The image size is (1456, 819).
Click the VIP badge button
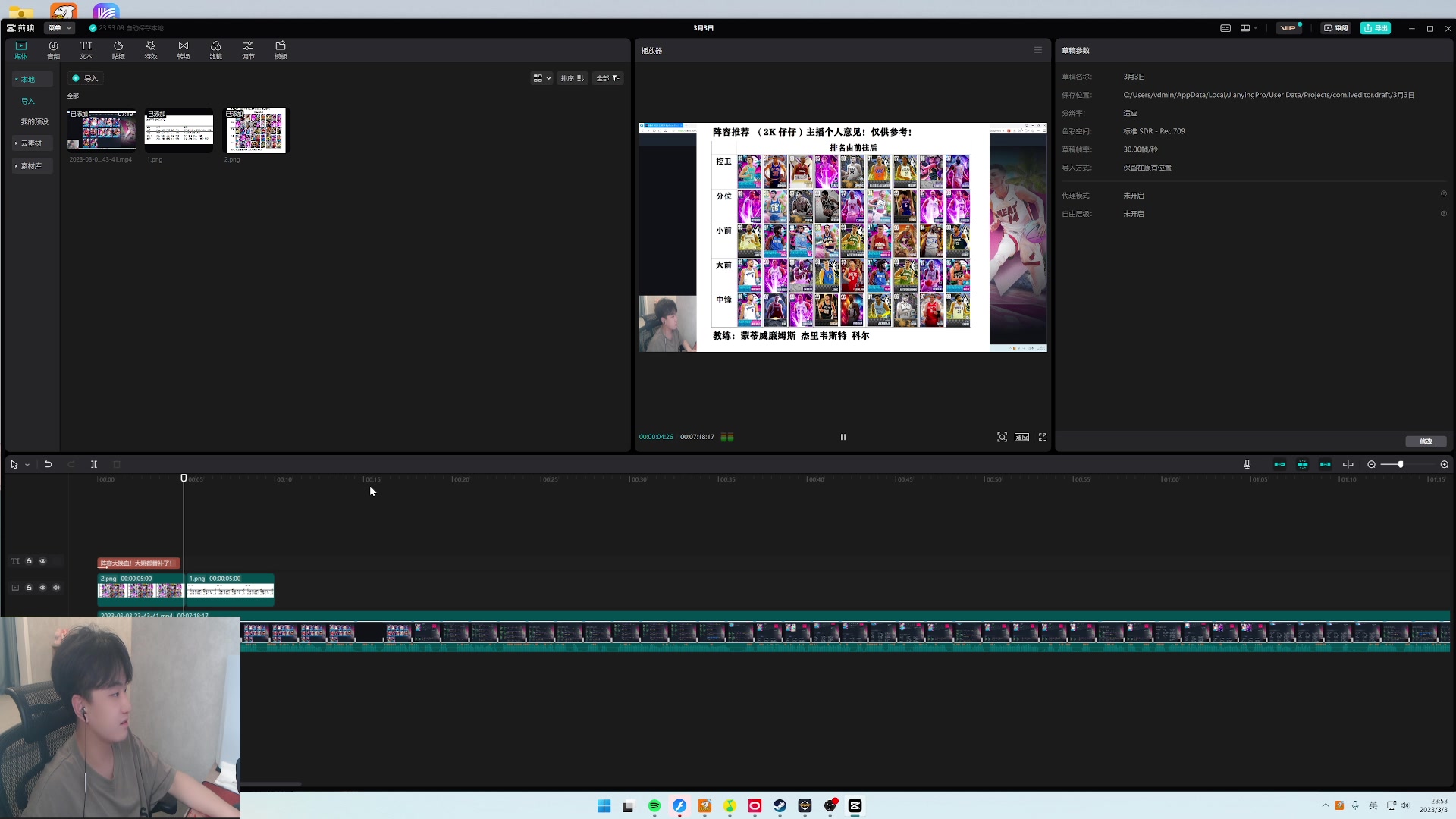pos(1289,28)
